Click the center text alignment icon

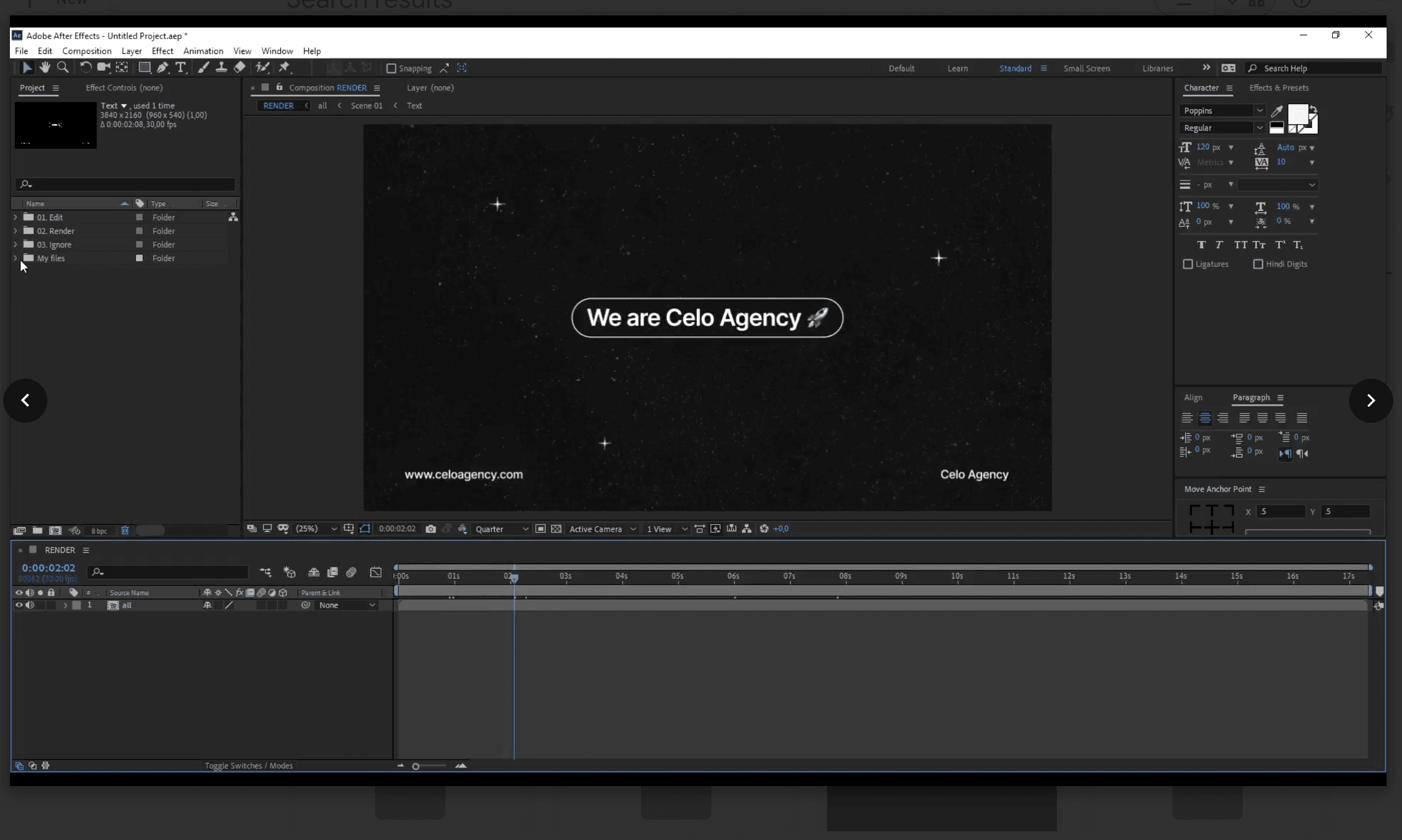point(1205,418)
